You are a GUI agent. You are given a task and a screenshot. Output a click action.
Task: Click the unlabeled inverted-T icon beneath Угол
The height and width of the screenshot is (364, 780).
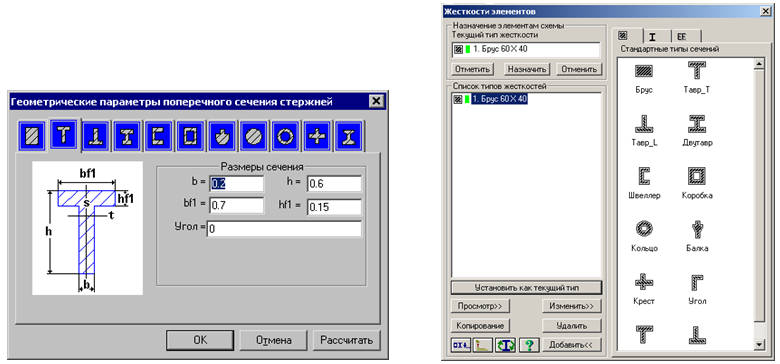[x=697, y=335]
